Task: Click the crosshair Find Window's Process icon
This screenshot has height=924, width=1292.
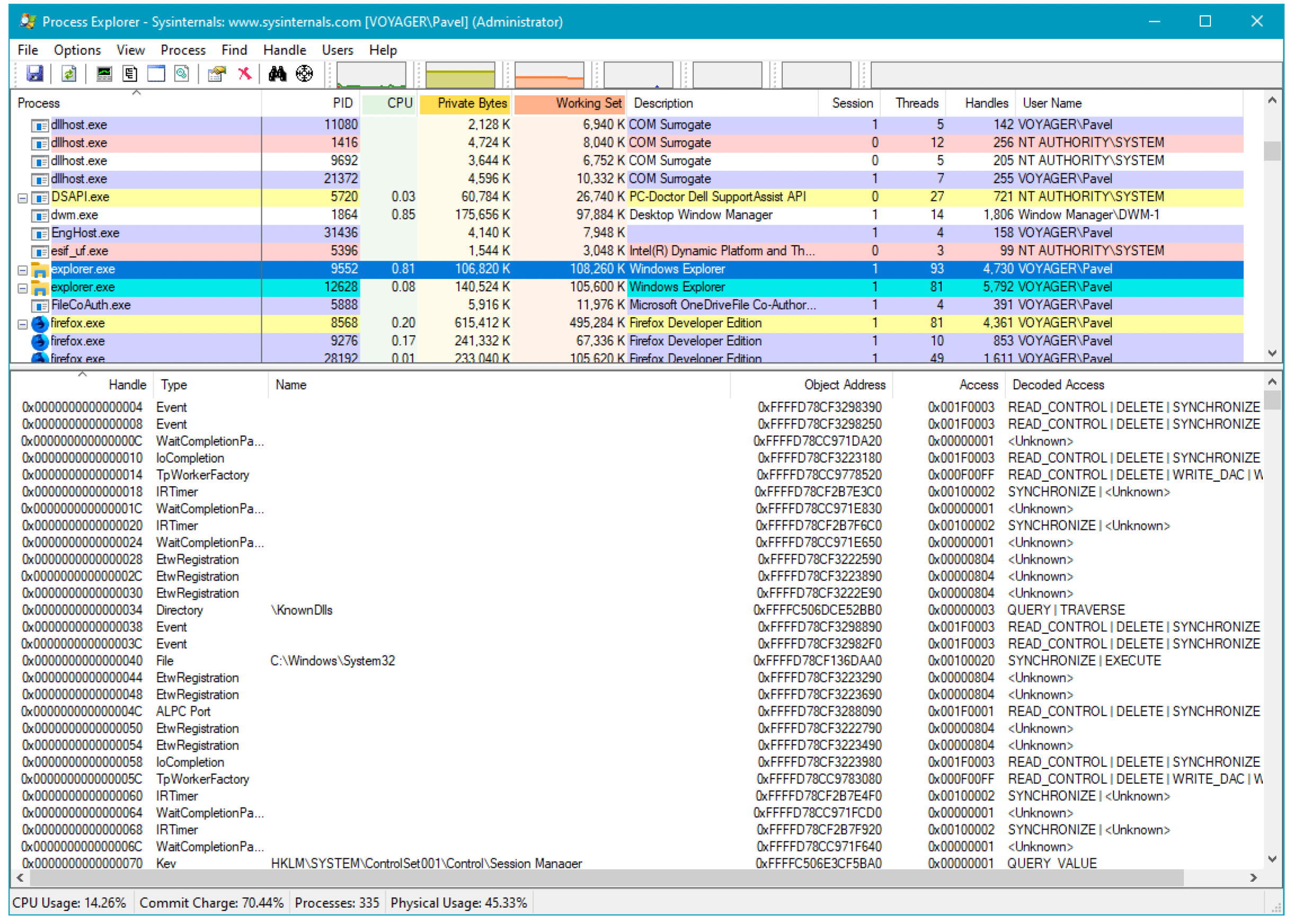Action: (305, 74)
